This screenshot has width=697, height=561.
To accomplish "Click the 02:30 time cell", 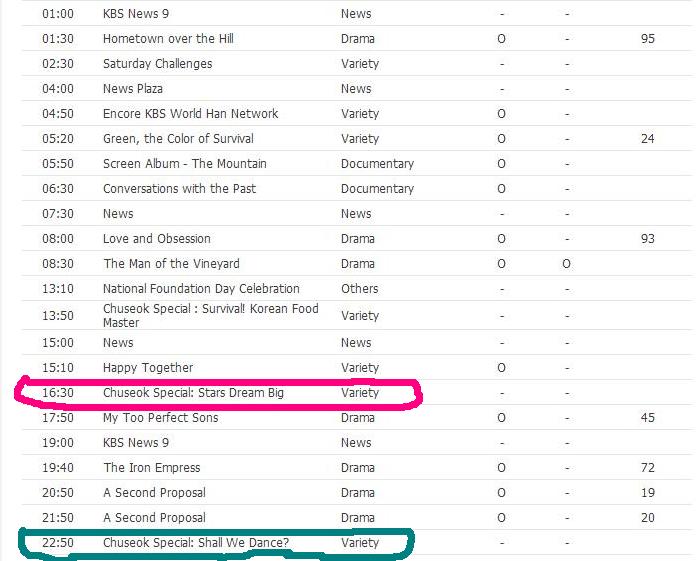I will (58, 64).
